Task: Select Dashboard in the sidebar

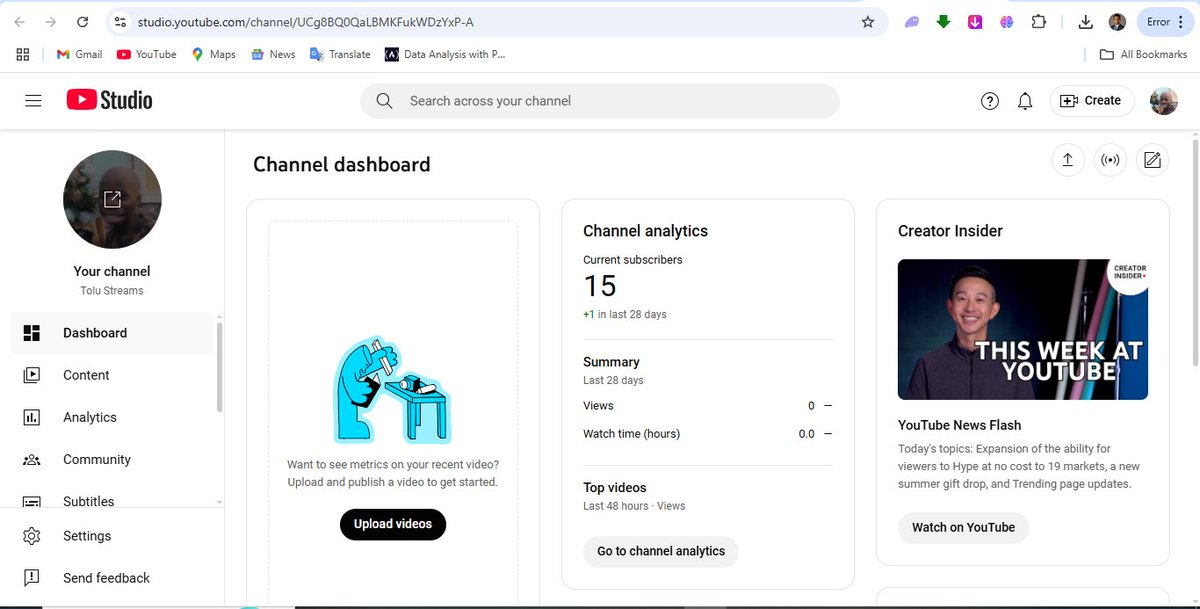Action: (112, 333)
